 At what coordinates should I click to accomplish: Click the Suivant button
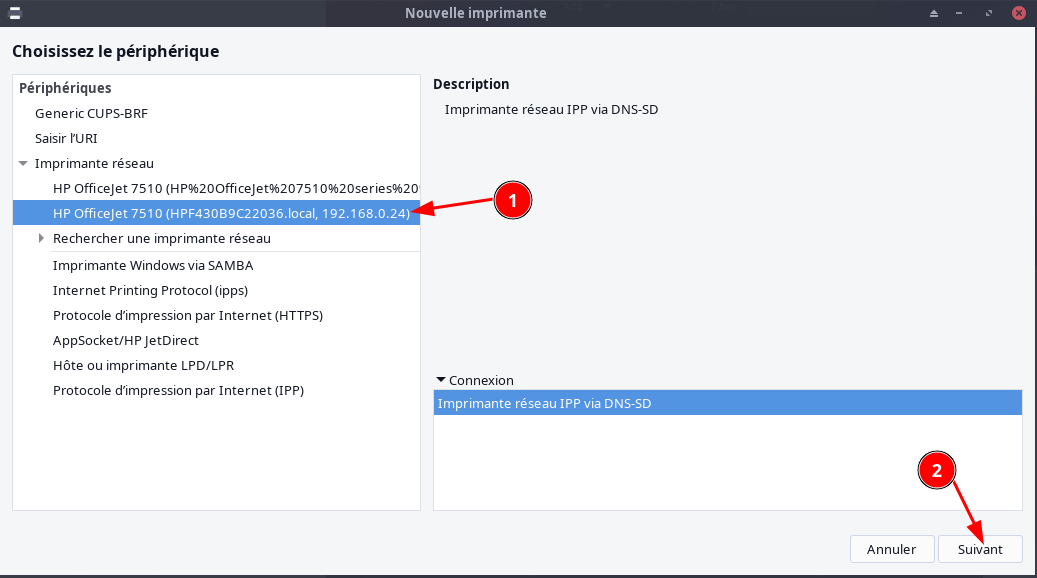979,549
